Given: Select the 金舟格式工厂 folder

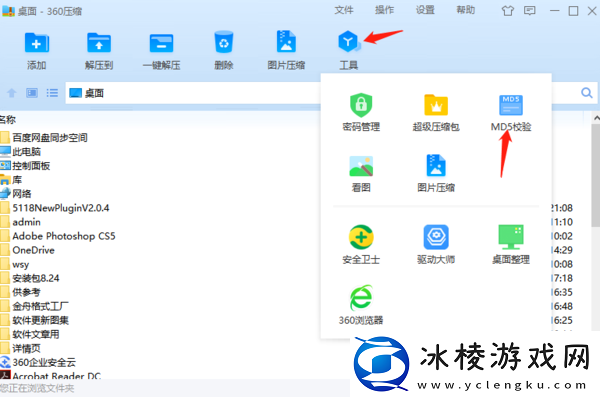Looking at the screenshot, I should pos(35,306).
